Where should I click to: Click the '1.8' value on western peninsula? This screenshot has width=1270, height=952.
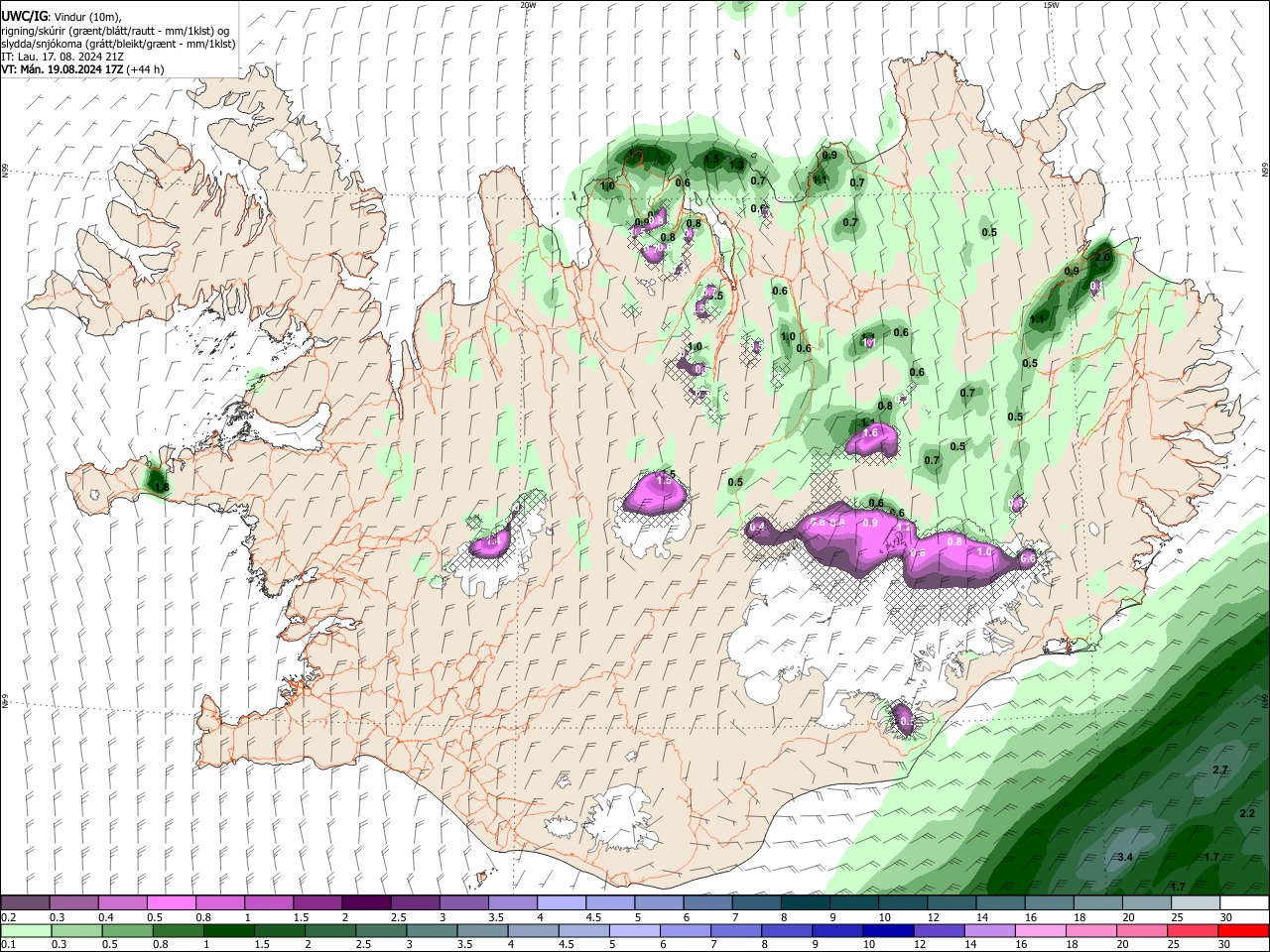pyautogui.click(x=161, y=487)
